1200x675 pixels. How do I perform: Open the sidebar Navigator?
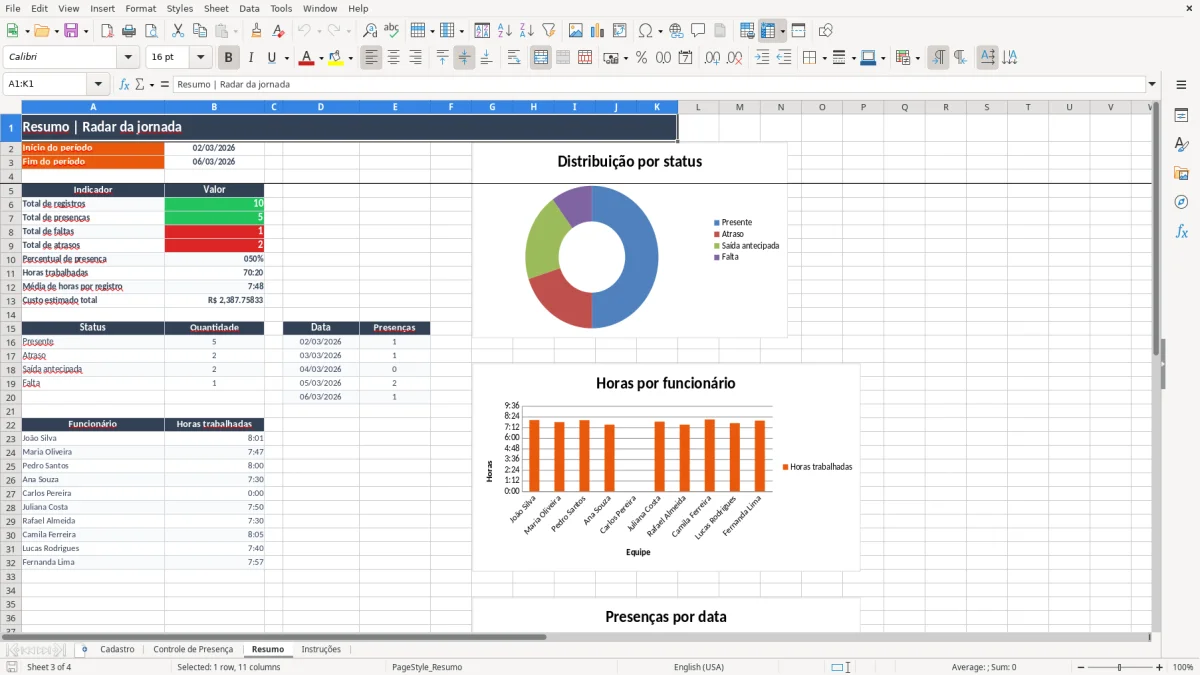1181,202
